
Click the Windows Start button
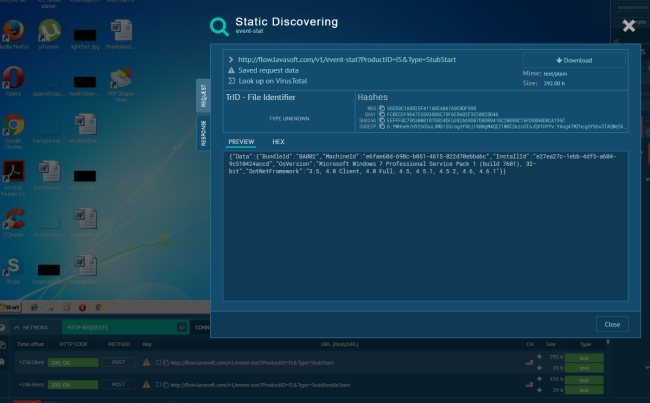(x=11, y=307)
